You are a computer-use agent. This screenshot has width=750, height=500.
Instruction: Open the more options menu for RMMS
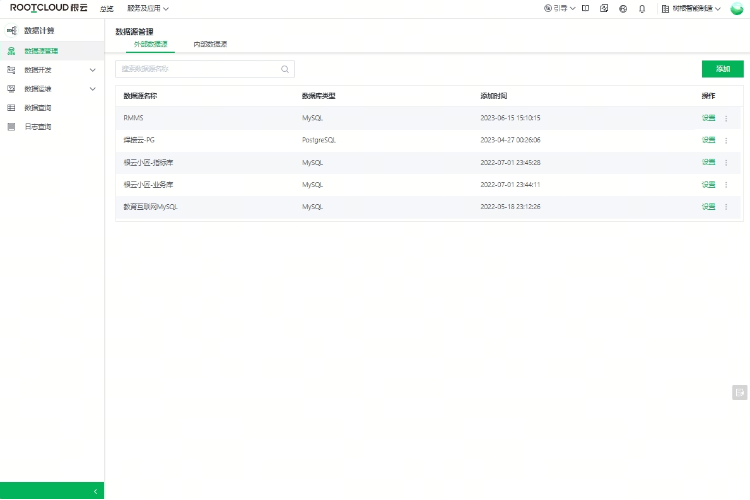pyautogui.click(x=726, y=118)
